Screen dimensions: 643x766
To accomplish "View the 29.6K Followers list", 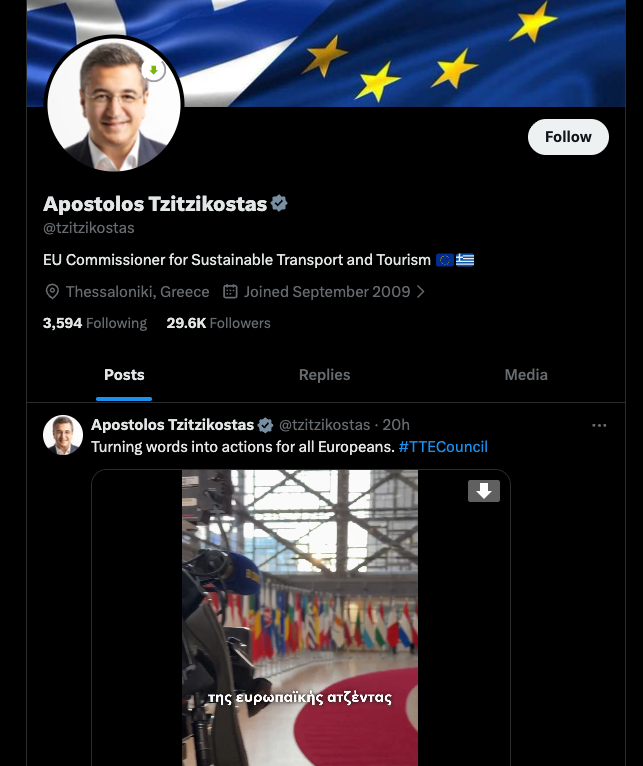I will click(218, 323).
